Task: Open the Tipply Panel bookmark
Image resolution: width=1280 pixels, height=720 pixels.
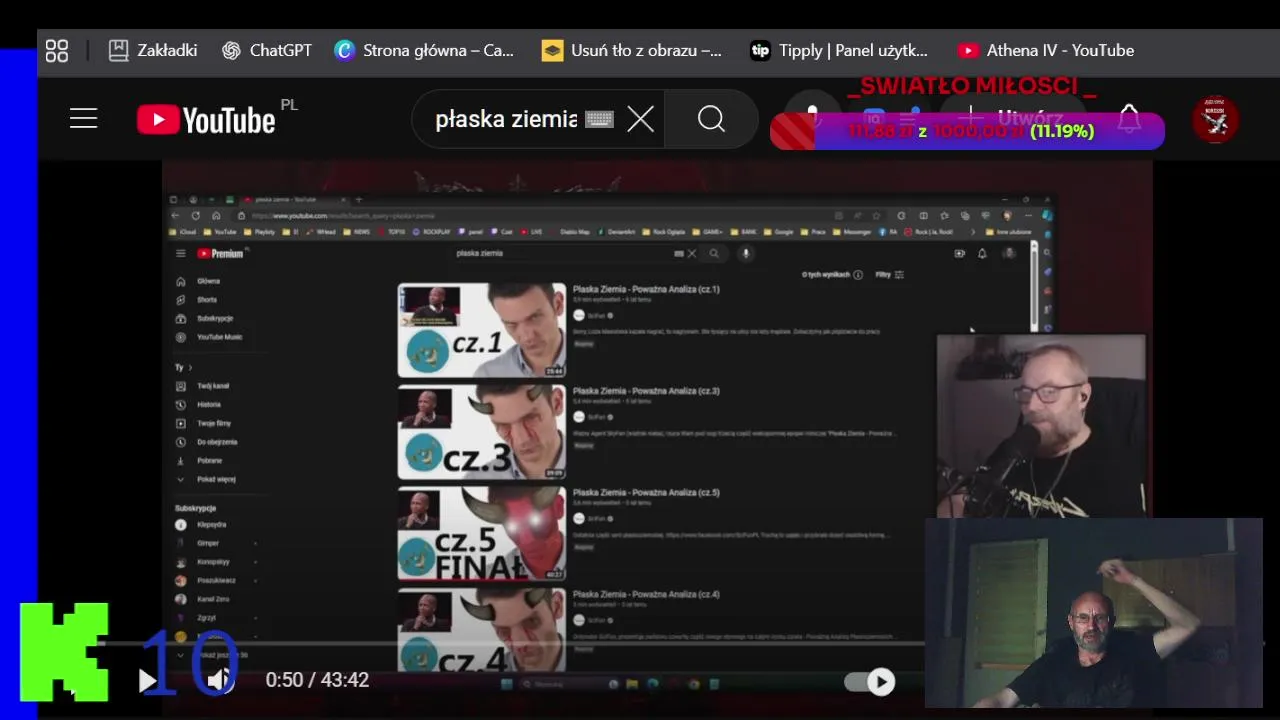Action: [839, 50]
